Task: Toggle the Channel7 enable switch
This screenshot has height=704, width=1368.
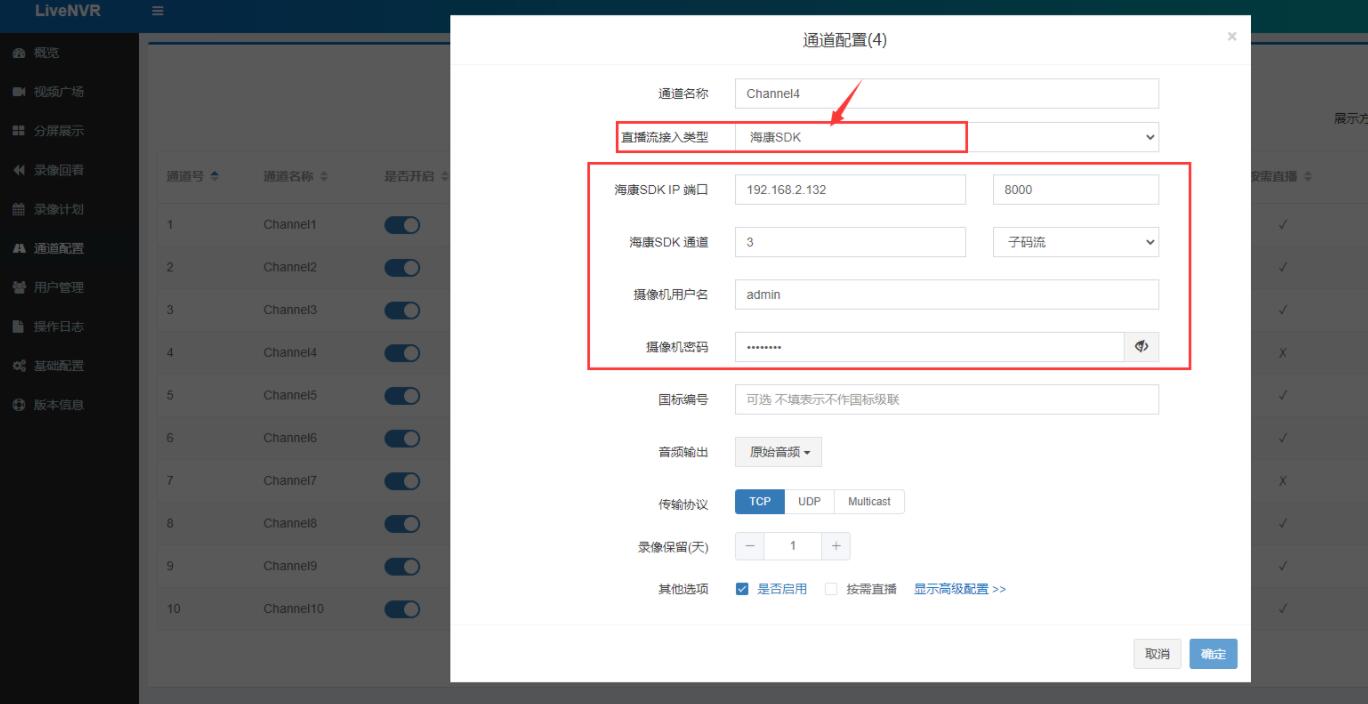Action: point(402,481)
